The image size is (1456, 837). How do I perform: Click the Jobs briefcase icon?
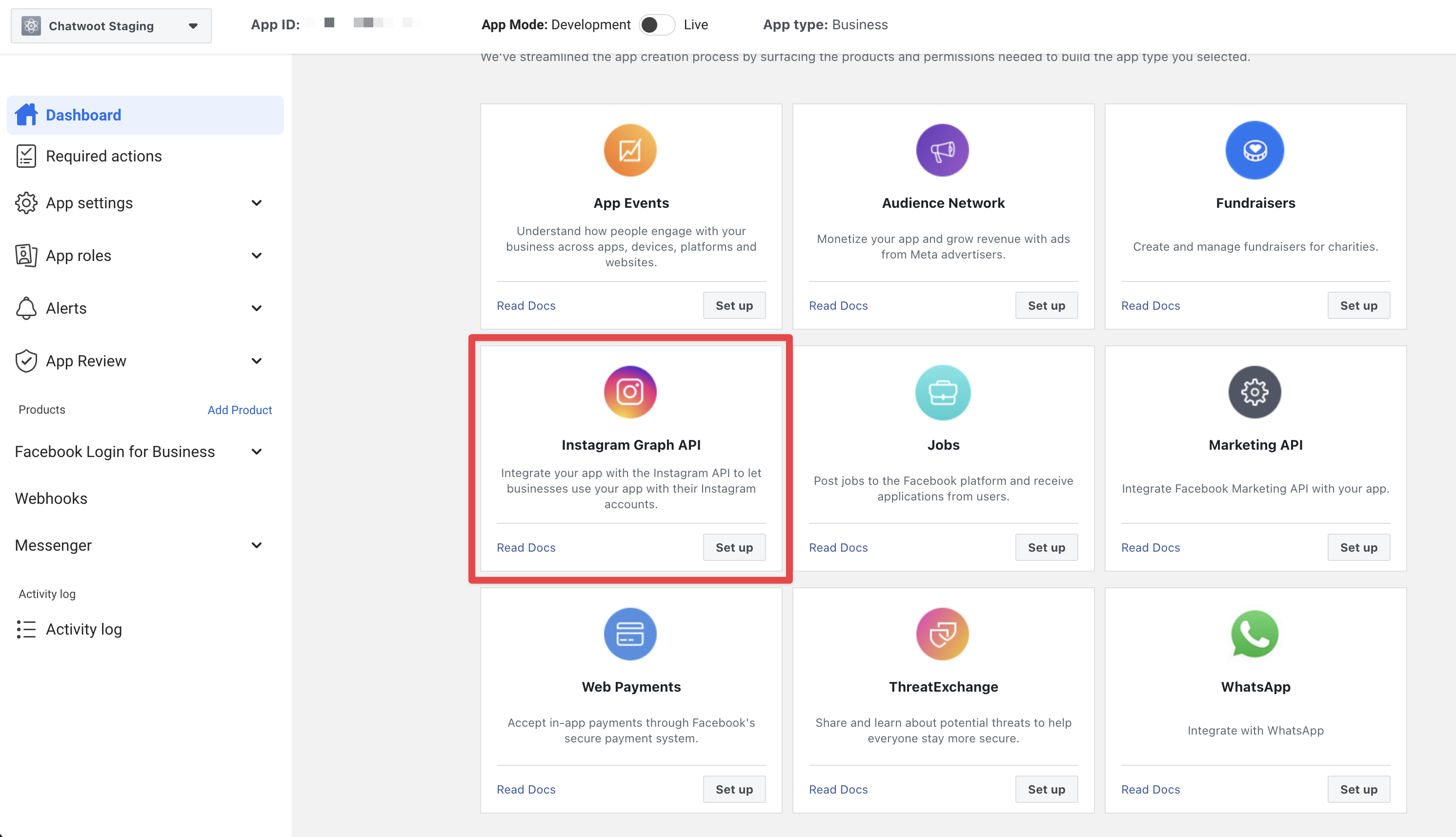tap(942, 392)
